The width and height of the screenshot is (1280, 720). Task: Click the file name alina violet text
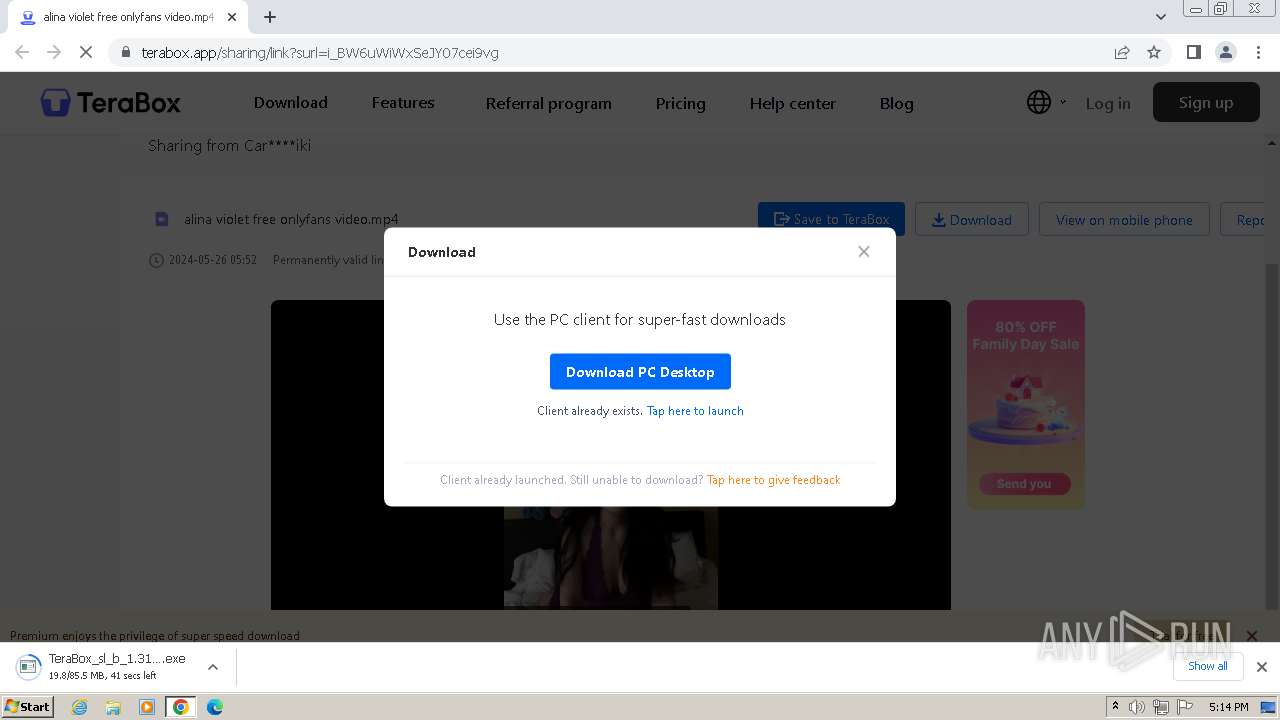click(x=291, y=219)
